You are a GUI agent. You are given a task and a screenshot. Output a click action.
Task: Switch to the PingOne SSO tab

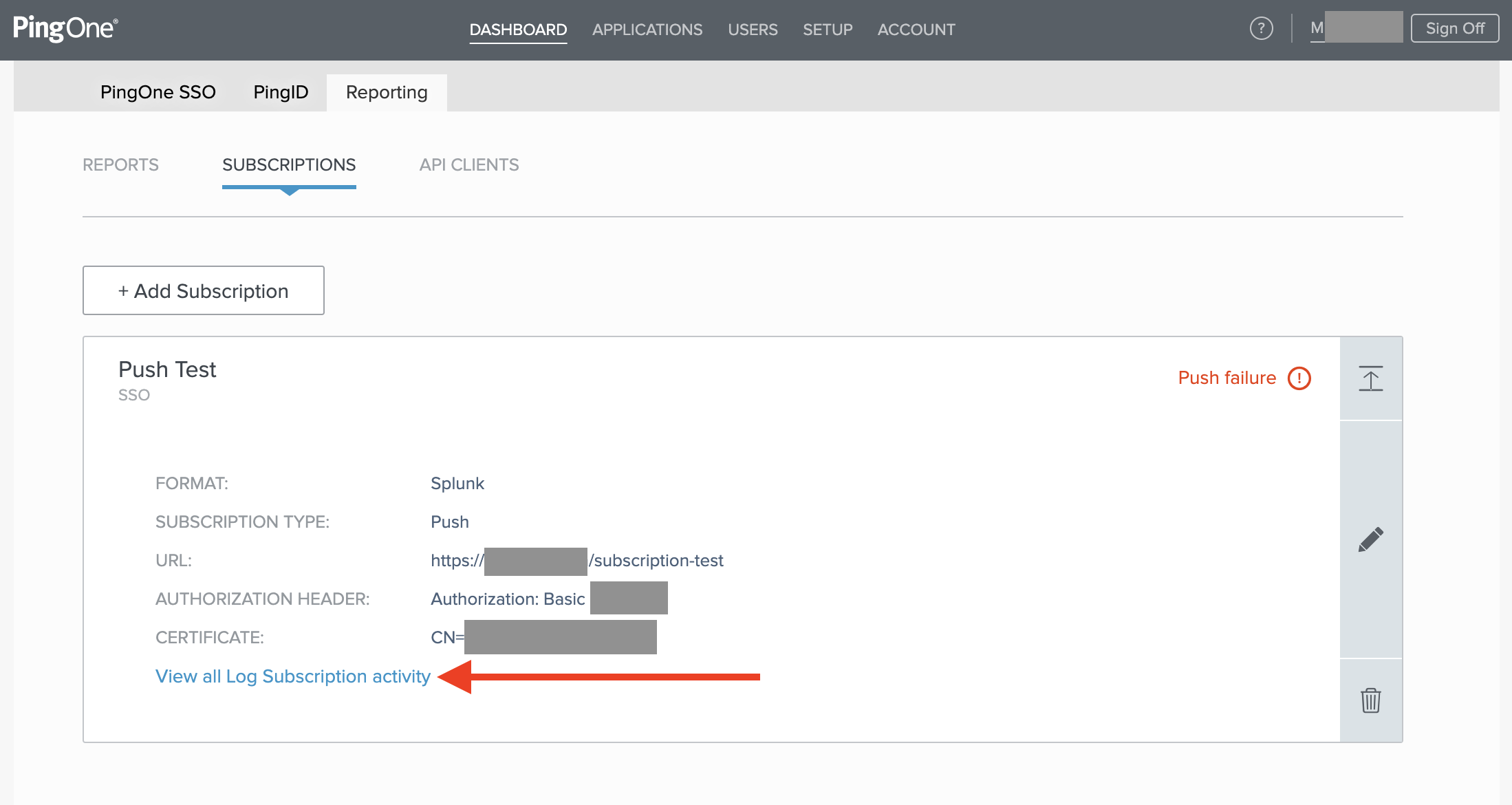pyautogui.click(x=158, y=92)
